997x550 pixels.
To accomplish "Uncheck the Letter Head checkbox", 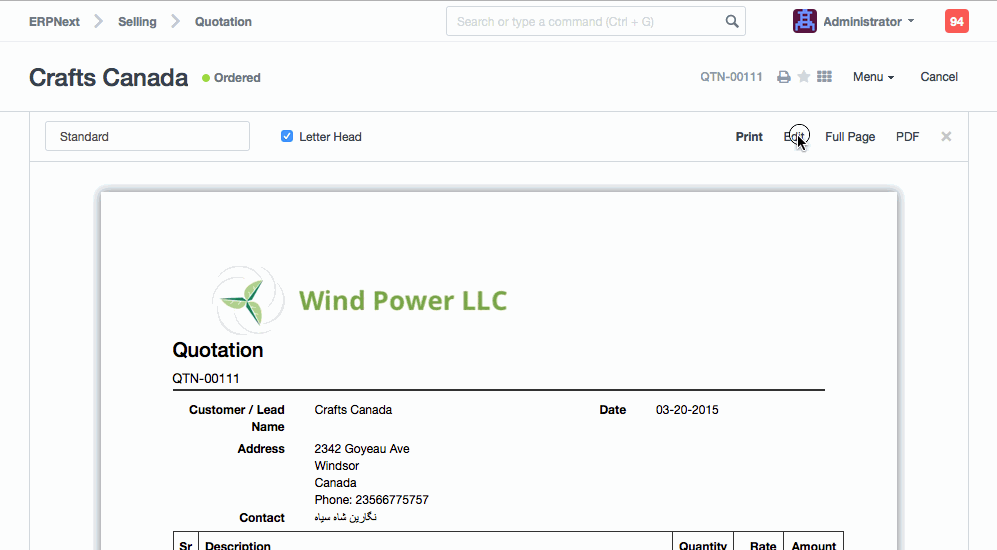I will pyautogui.click(x=287, y=136).
